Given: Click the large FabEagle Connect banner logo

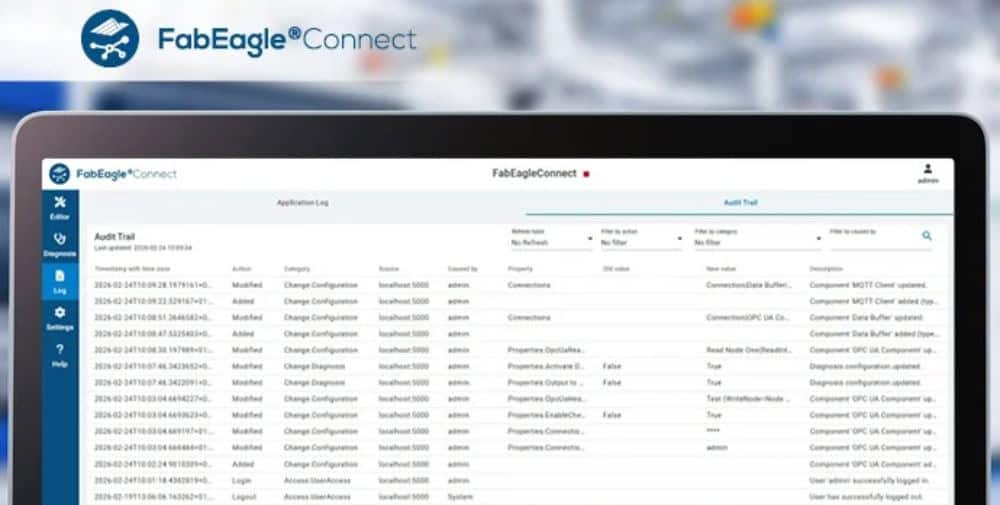Looking at the screenshot, I should (x=249, y=38).
